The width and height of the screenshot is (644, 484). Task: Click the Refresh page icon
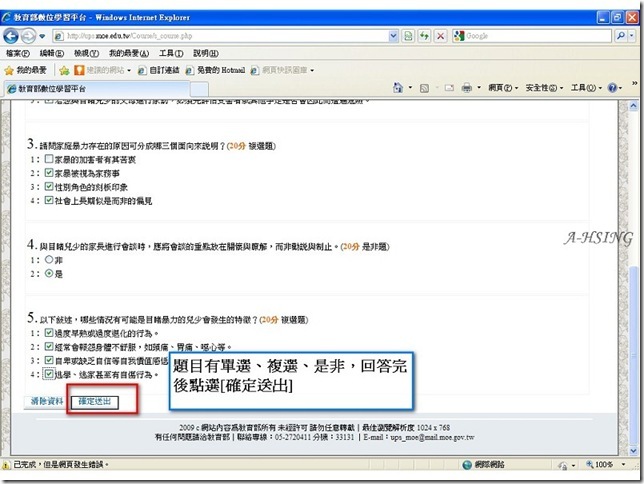(424, 36)
